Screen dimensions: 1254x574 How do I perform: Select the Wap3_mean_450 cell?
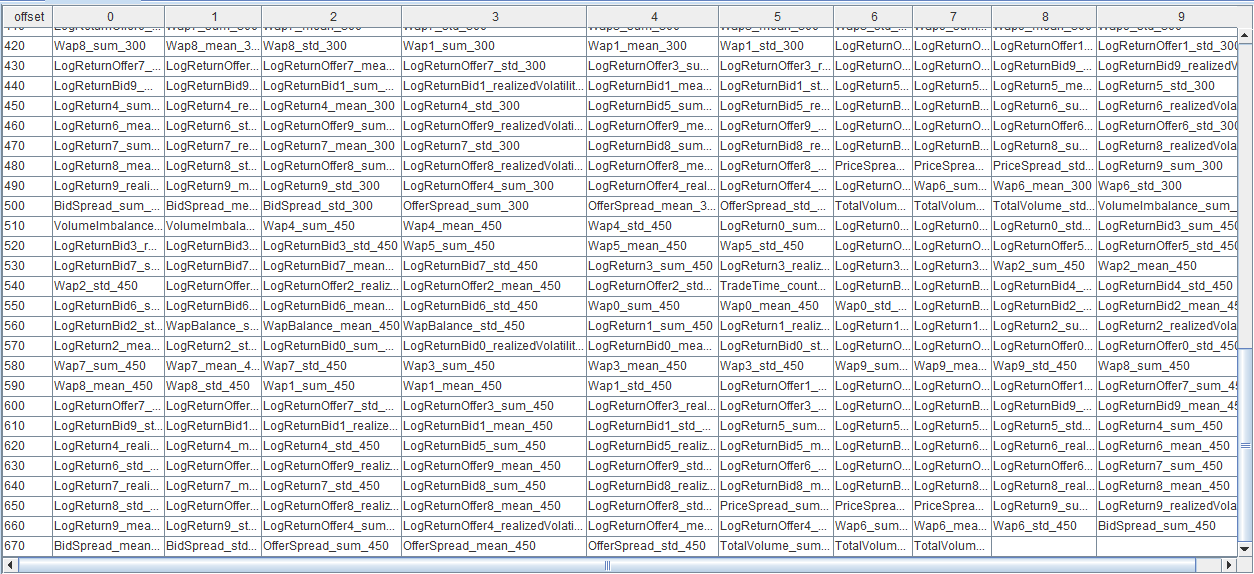[652, 366]
